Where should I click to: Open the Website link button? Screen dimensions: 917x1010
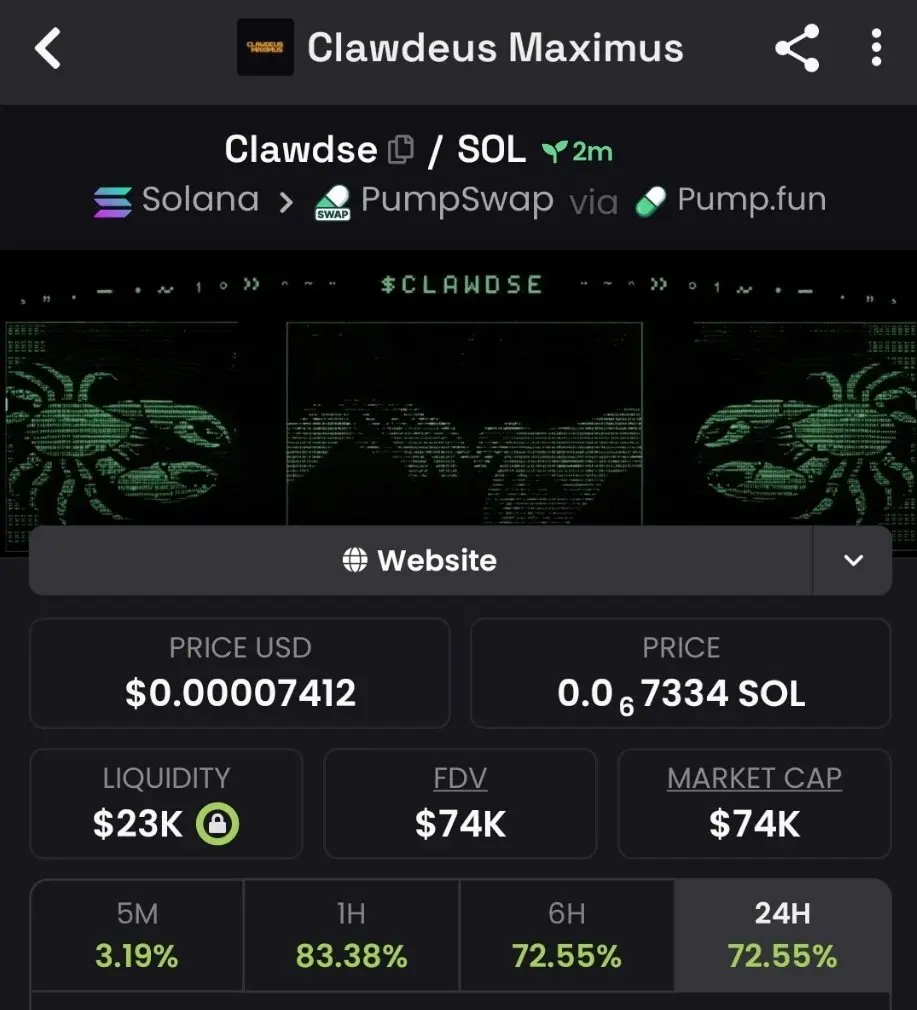pyautogui.click(x=420, y=560)
